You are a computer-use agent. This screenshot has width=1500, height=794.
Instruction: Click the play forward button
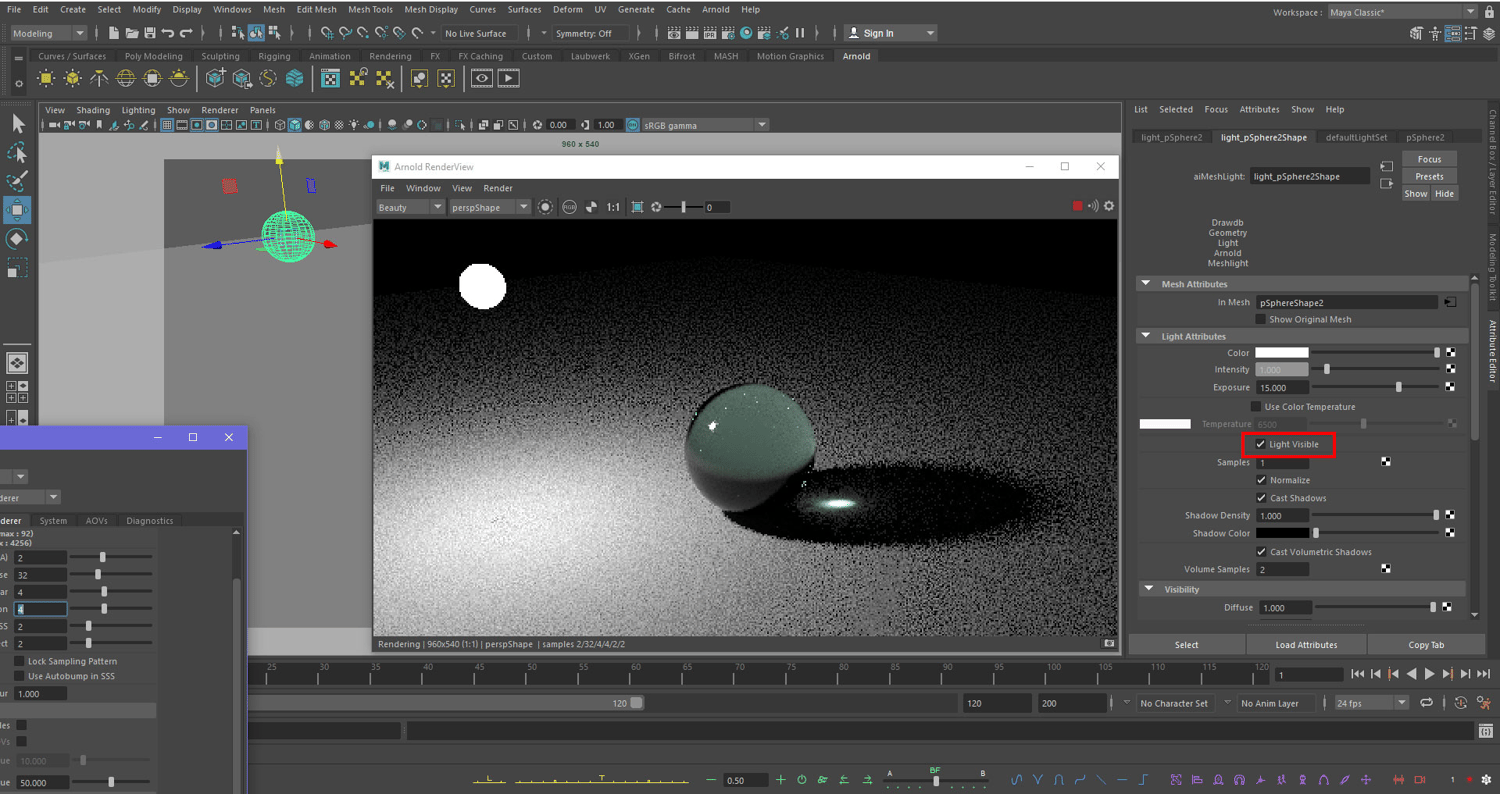pyautogui.click(x=1429, y=674)
